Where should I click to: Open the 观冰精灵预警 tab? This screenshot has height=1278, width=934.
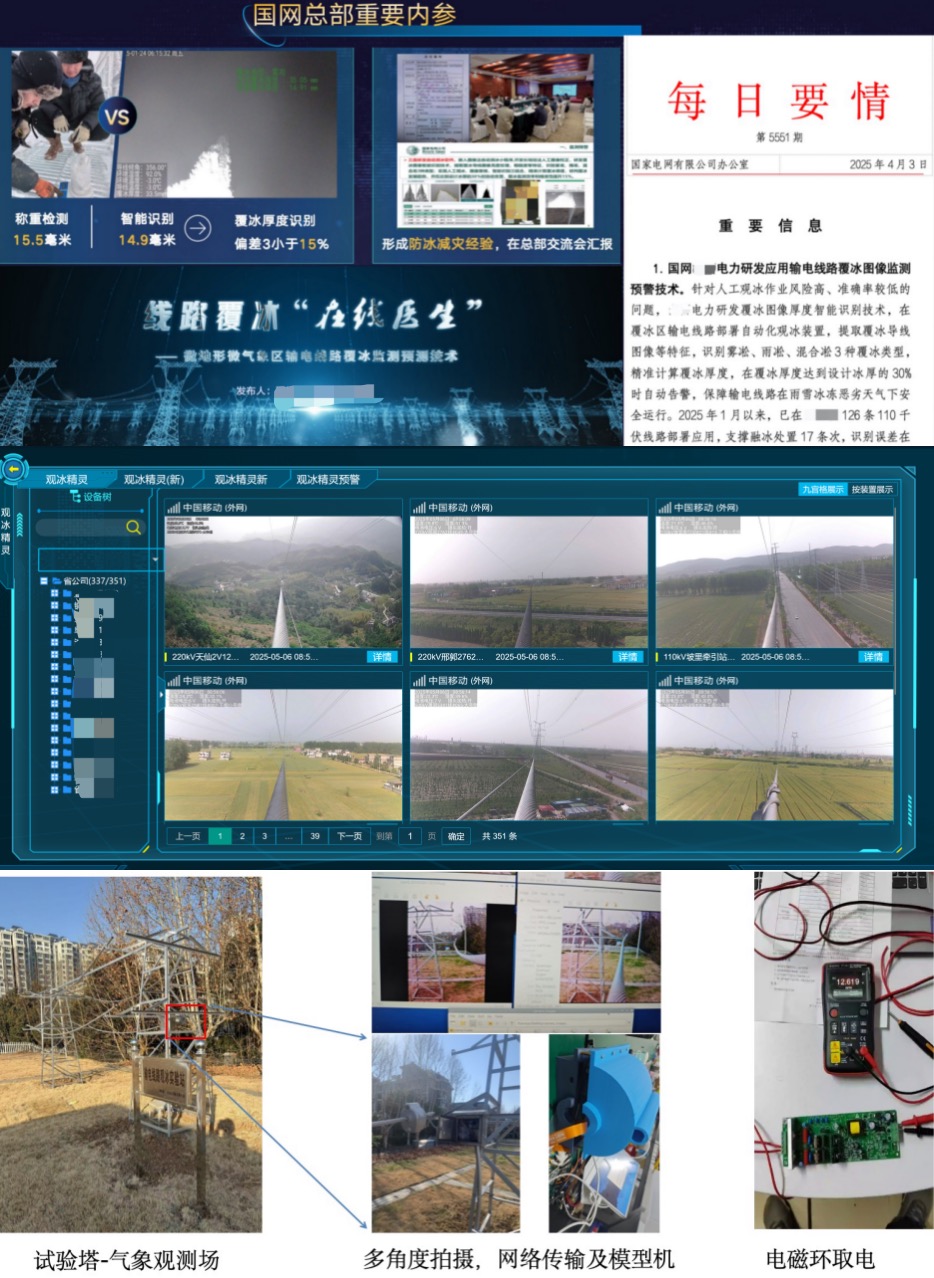coord(327,479)
